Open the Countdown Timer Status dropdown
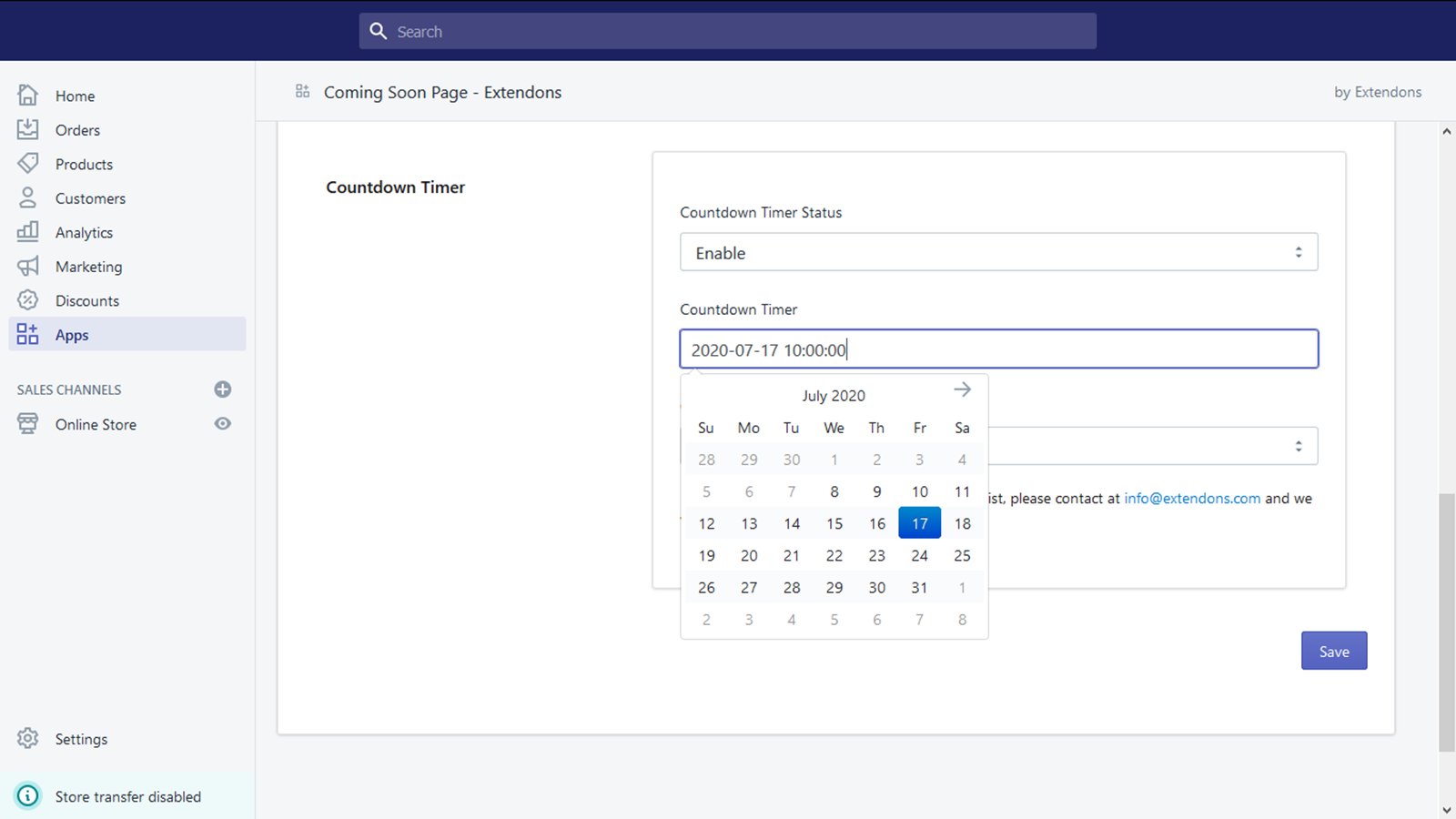Viewport: 1456px width, 819px height. click(998, 252)
